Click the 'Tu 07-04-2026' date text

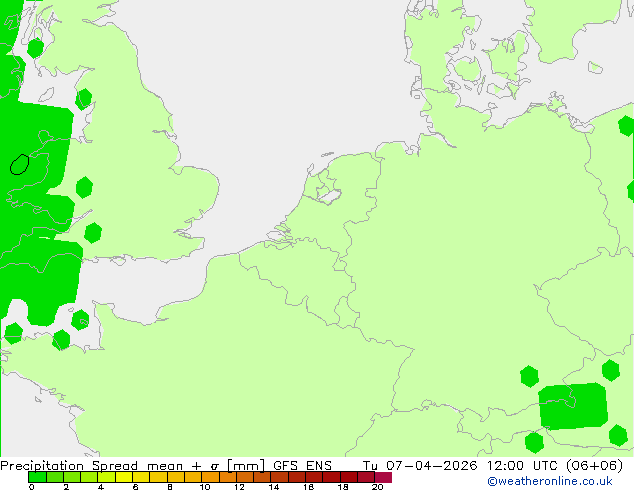coord(420,466)
